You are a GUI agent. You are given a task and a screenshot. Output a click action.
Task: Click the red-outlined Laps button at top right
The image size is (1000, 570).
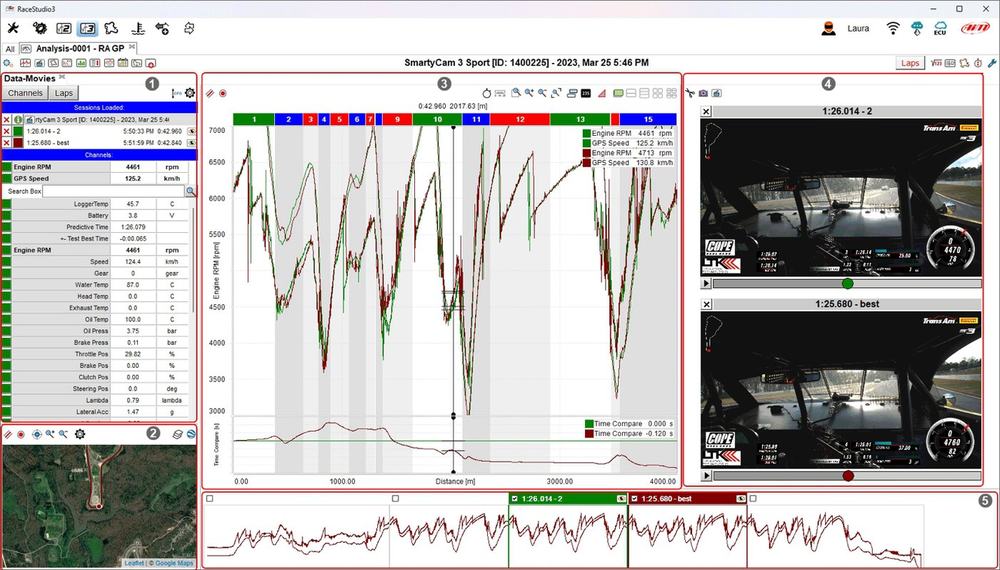(910, 63)
